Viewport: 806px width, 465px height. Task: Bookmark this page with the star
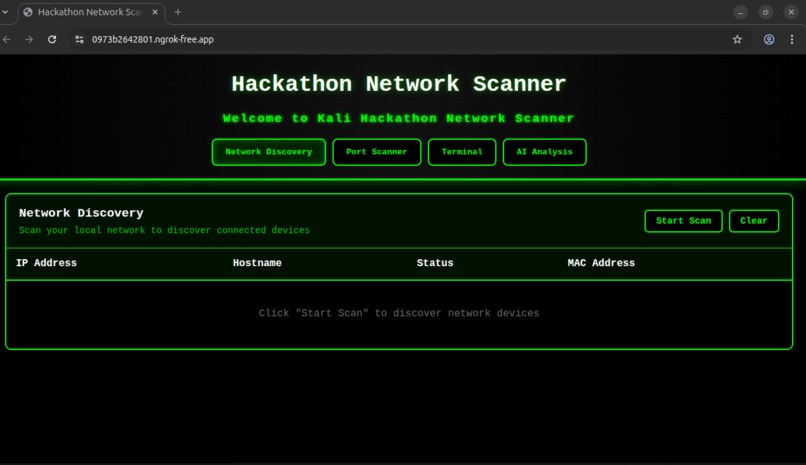737,40
